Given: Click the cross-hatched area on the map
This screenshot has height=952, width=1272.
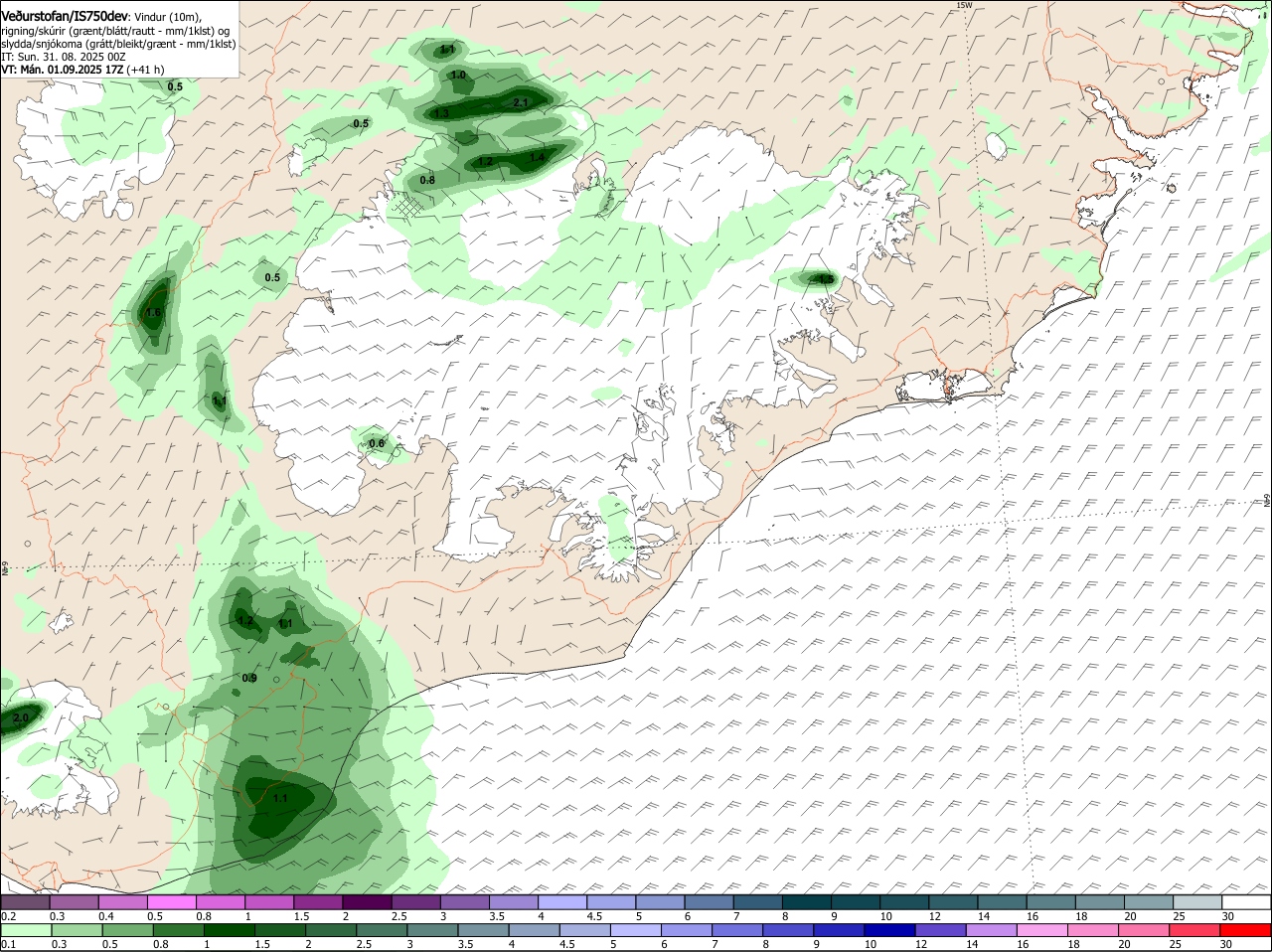Looking at the screenshot, I should [405, 205].
